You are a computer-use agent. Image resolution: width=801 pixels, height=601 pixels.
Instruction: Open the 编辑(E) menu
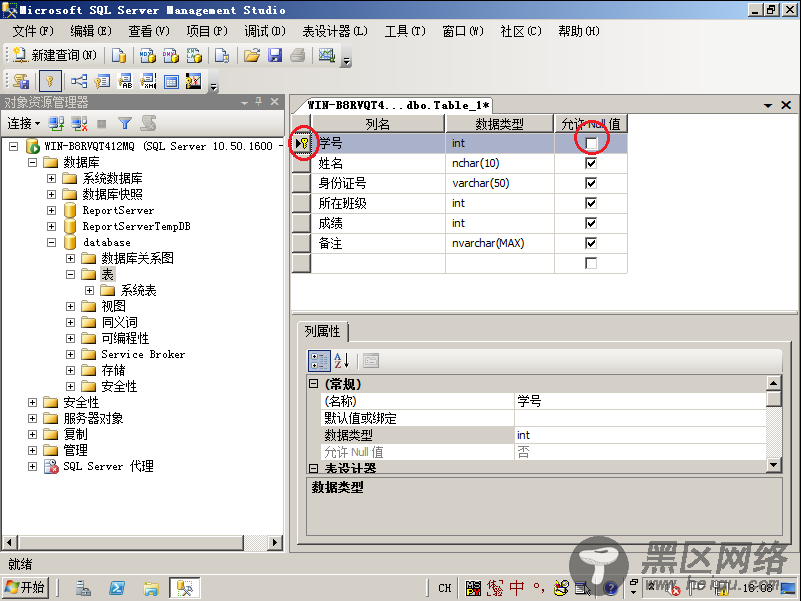(91, 31)
